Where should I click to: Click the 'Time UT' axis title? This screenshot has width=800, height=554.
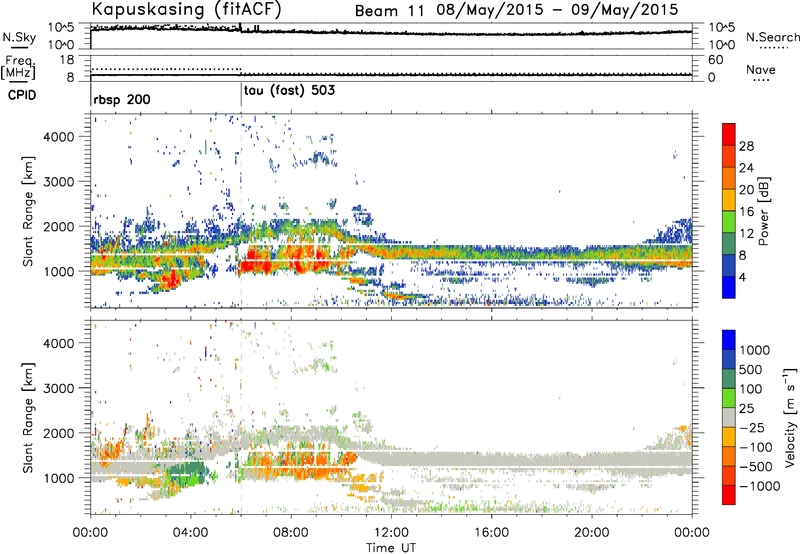coord(391,548)
